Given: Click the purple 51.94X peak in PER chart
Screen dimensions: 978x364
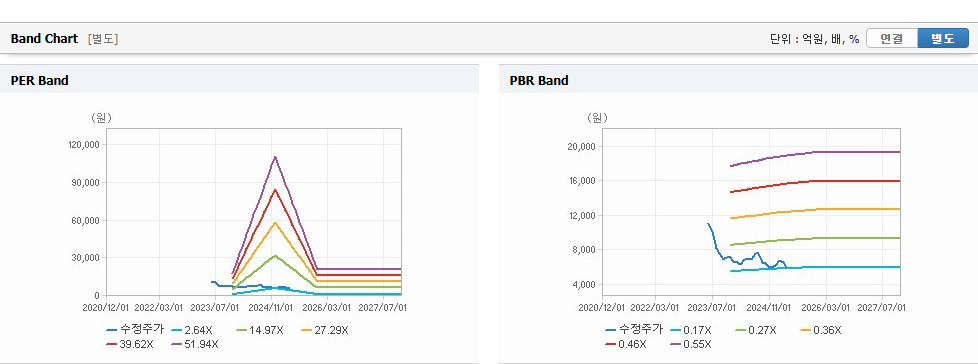Looking at the screenshot, I should pyautogui.click(x=275, y=157).
